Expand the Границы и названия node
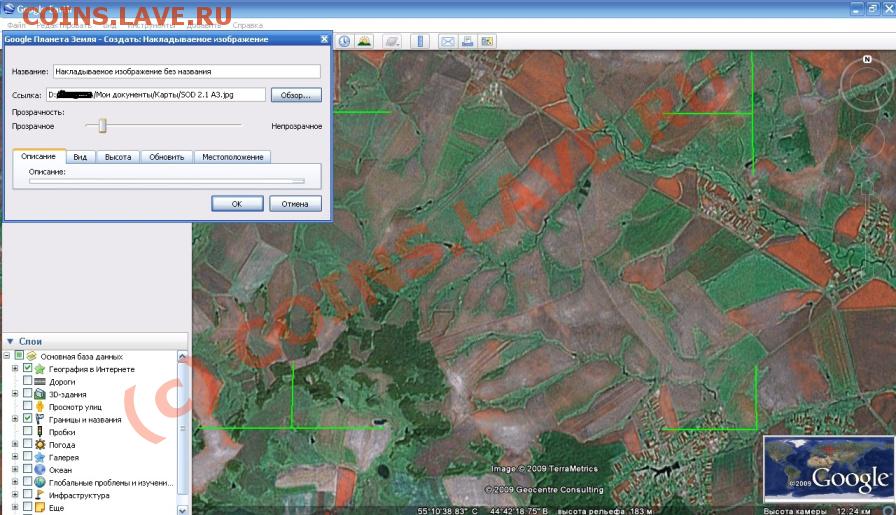This screenshot has height=515, width=896. click(15, 419)
